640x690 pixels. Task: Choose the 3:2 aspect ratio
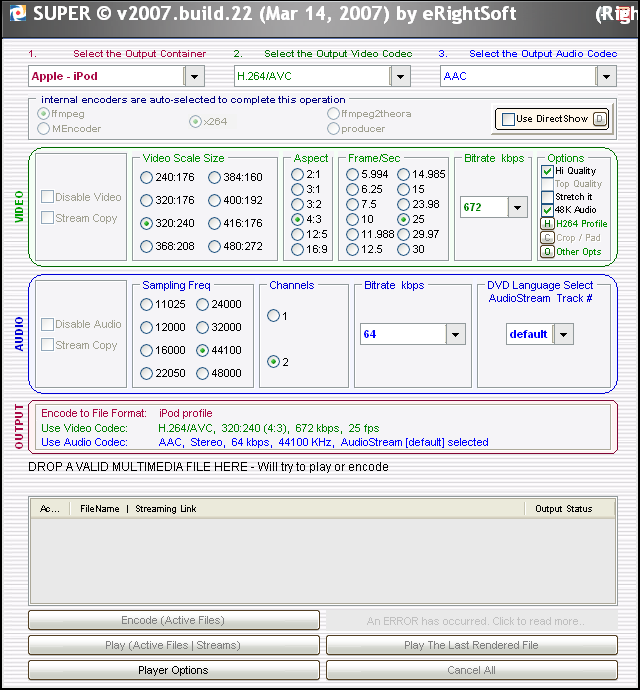[x=298, y=205]
